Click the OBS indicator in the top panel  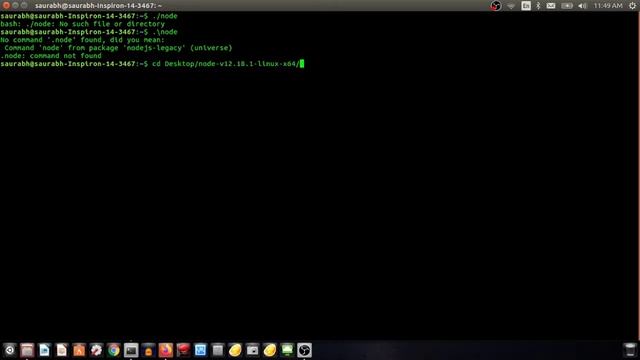click(x=496, y=6)
